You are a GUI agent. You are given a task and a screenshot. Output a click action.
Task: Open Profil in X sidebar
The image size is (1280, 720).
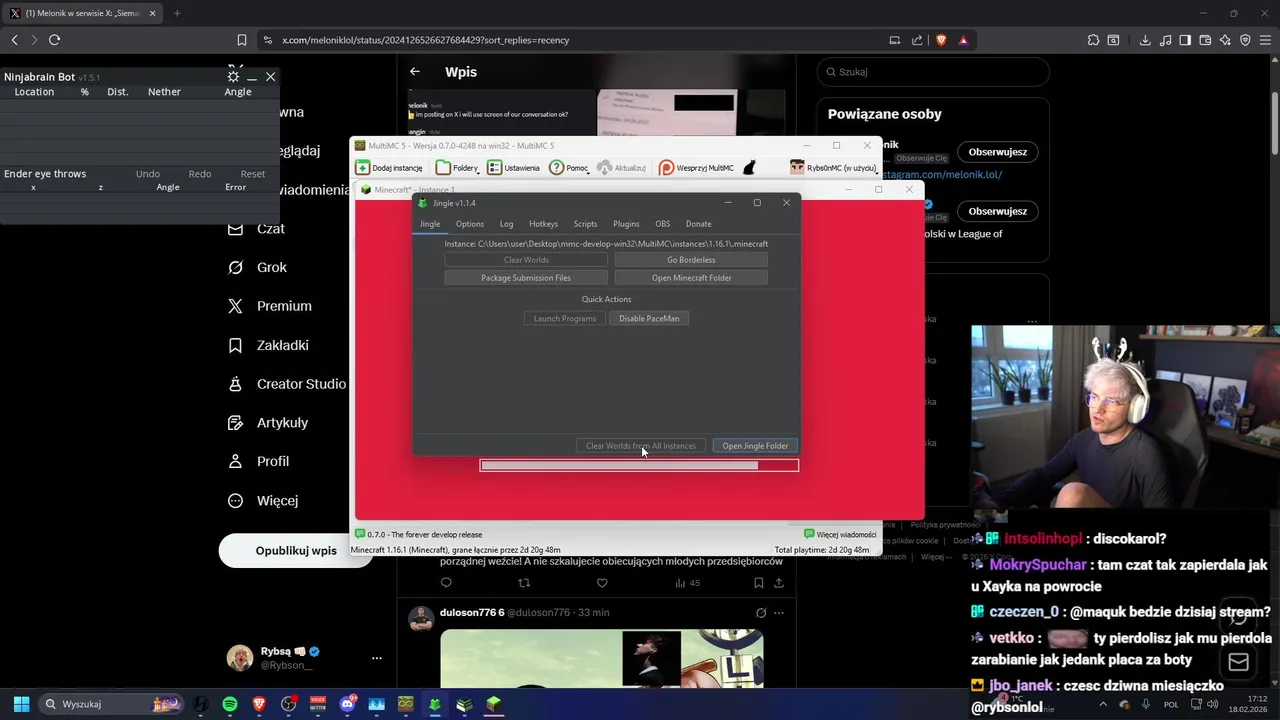[258, 461]
